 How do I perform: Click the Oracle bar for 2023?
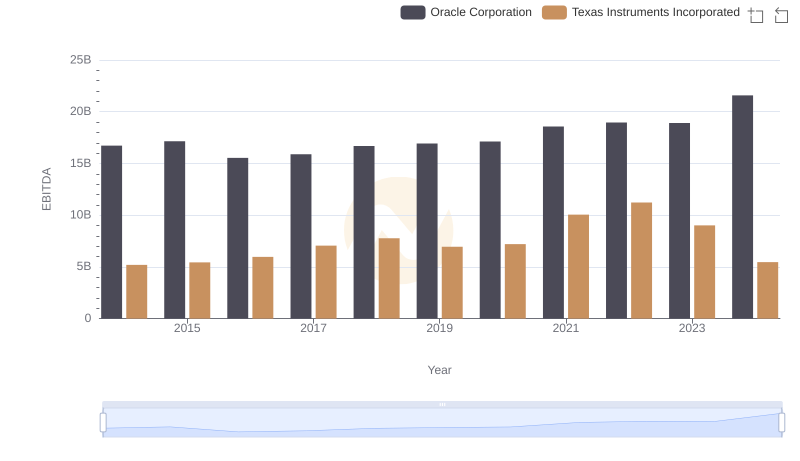(x=680, y=221)
